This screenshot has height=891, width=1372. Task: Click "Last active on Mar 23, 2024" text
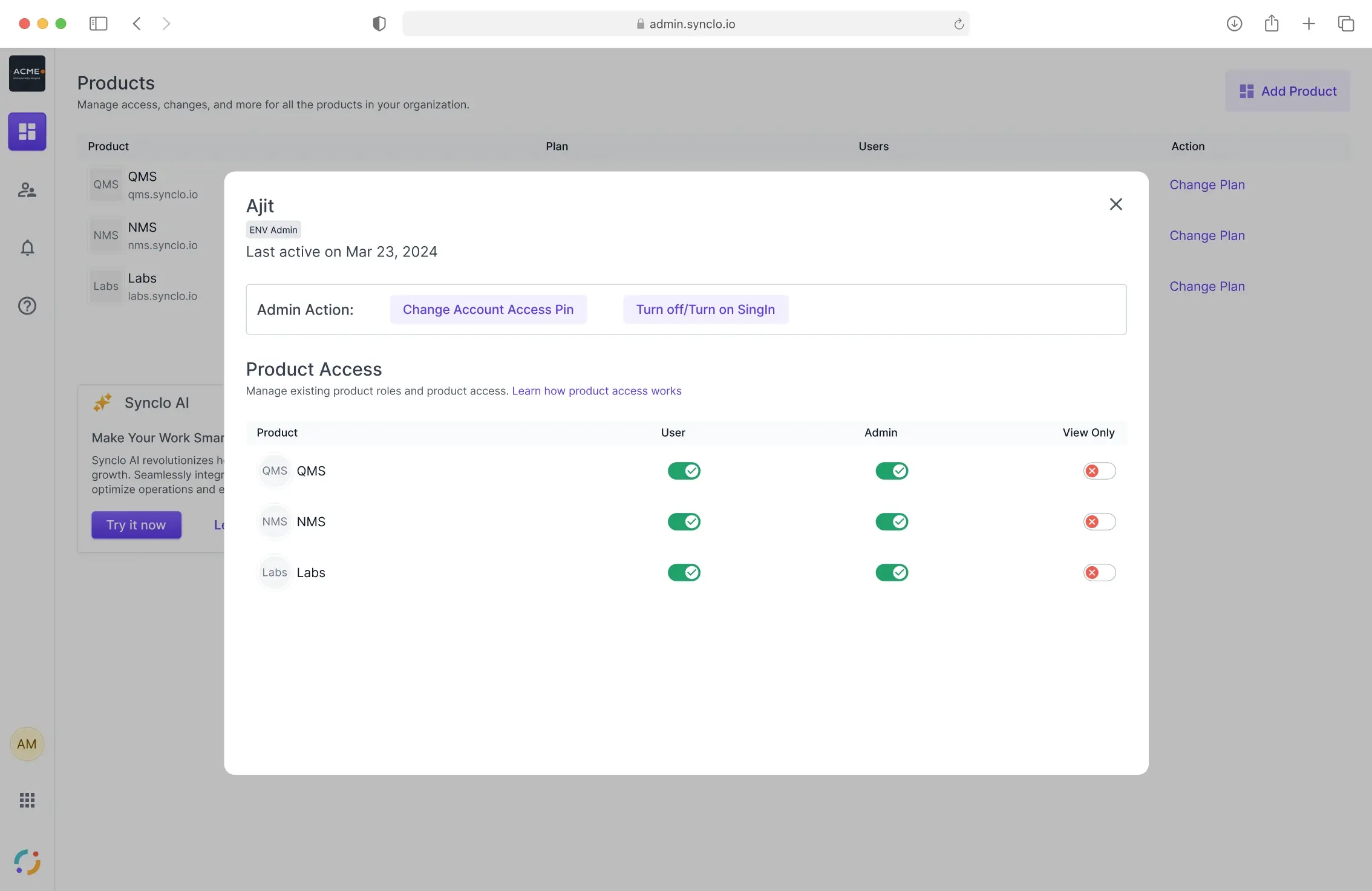pos(342,252)
